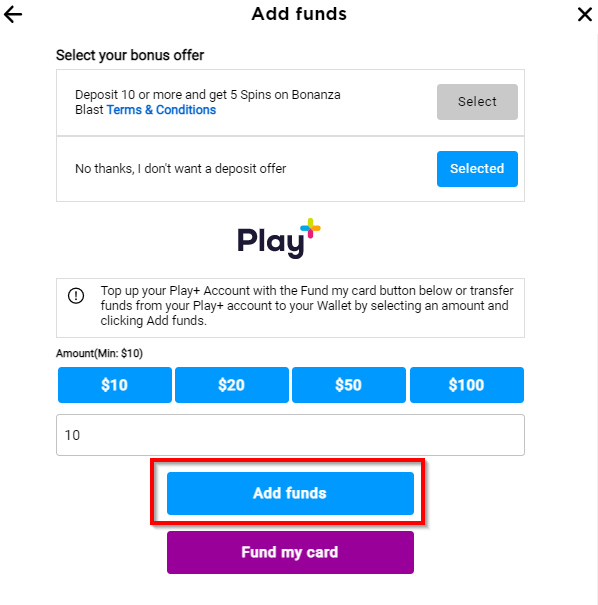Click the exclamation info icon

pyautogui.click(x=76, y=296)
